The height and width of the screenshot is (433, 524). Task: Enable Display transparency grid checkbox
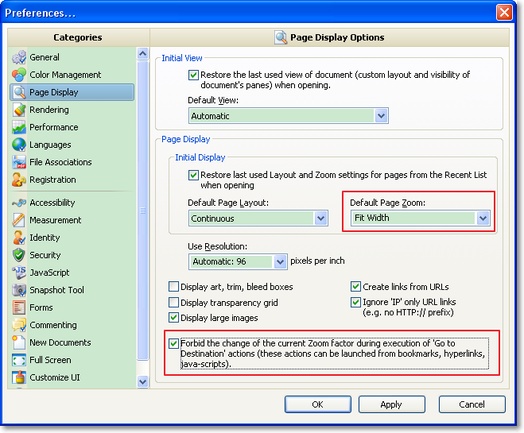[x=173, y=302]
